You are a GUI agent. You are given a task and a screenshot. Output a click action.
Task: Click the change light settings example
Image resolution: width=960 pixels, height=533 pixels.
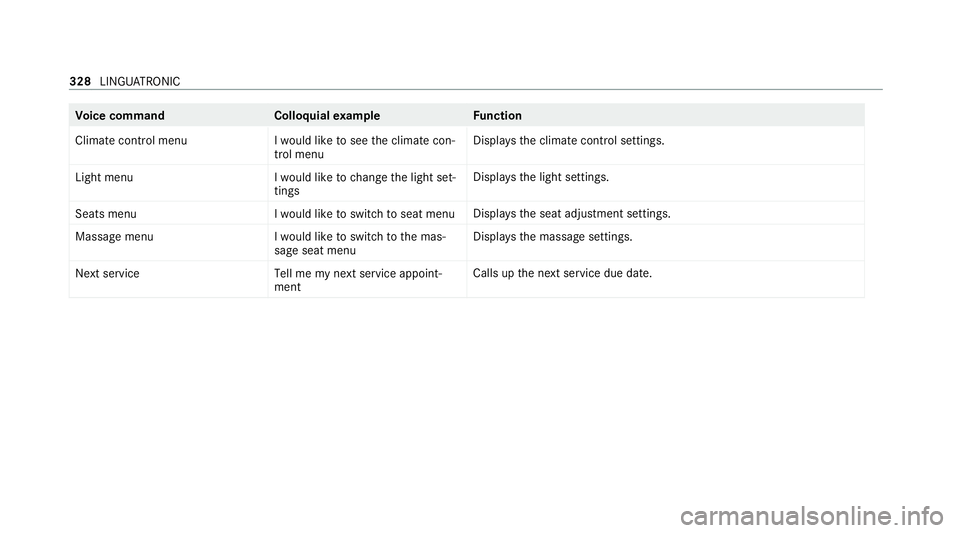360,183
